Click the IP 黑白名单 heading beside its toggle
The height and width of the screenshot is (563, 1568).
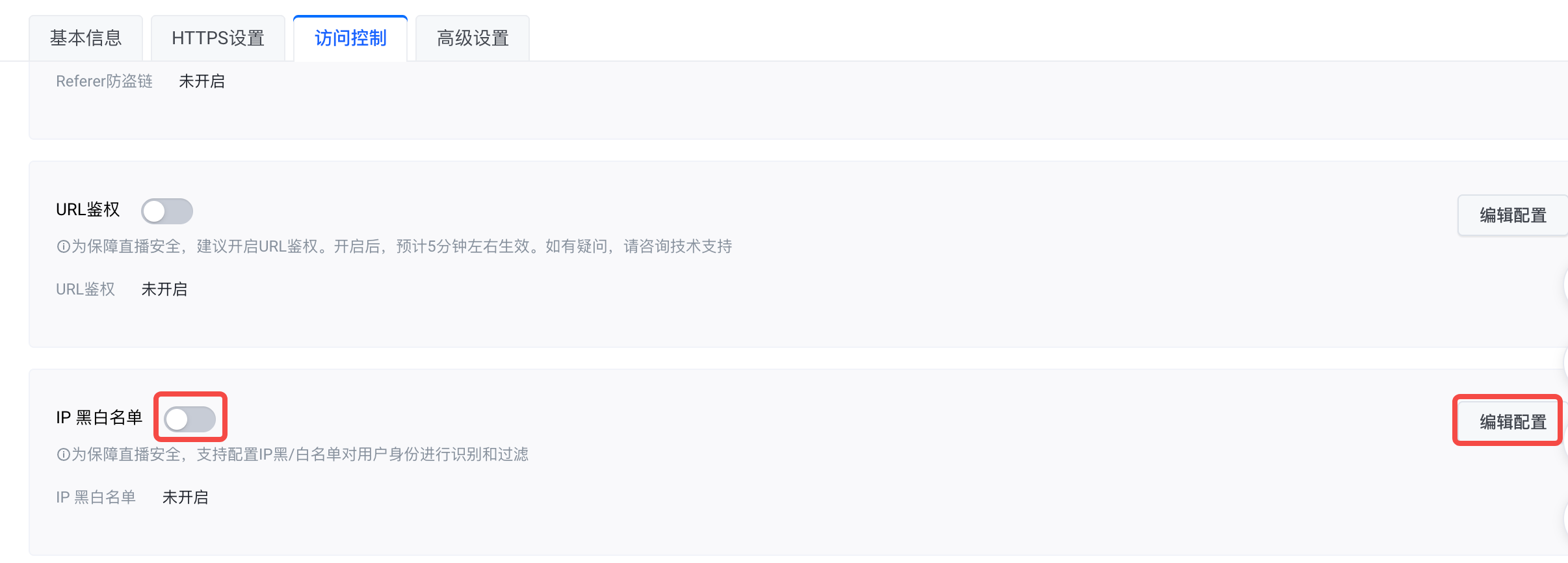point(99,417)
